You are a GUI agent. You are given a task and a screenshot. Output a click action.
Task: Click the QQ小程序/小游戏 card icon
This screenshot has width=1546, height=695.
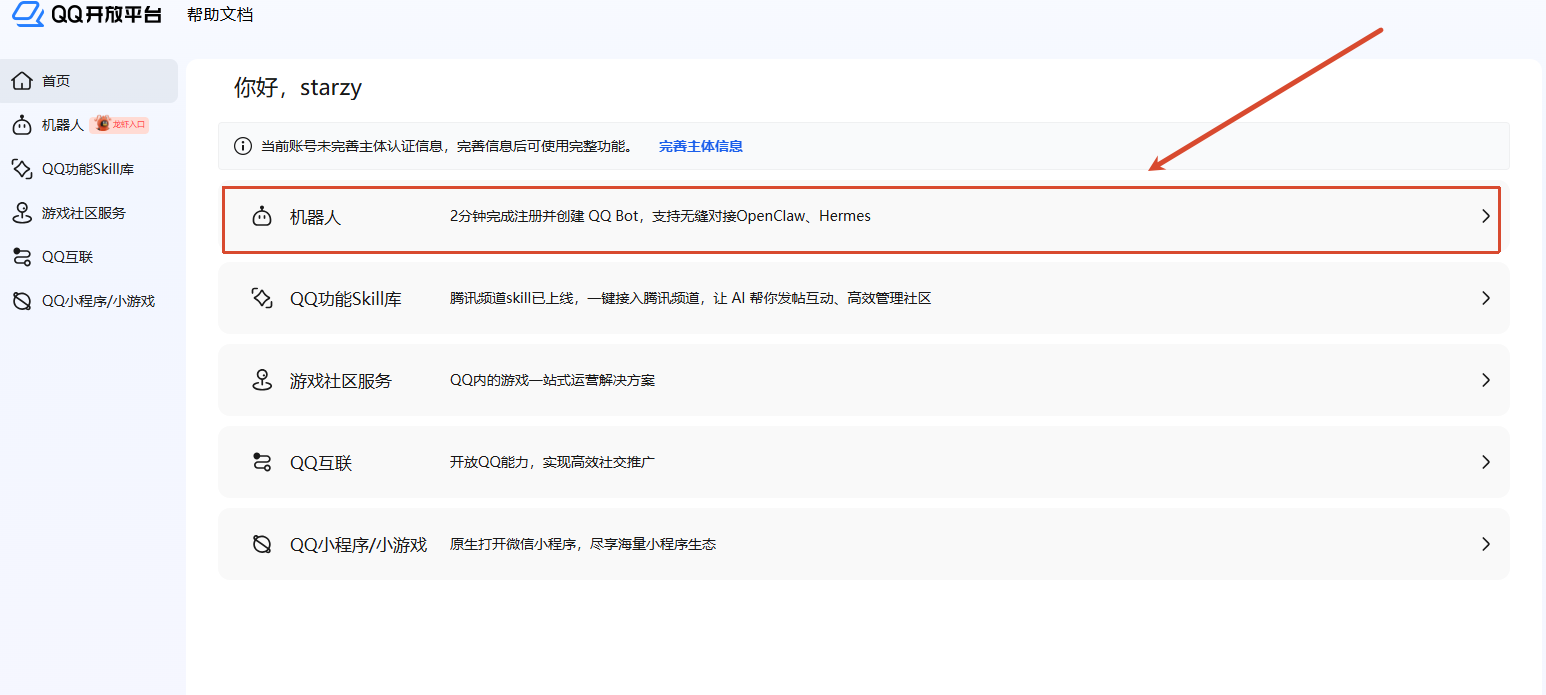pyautogui.click(x=262, y=544)
